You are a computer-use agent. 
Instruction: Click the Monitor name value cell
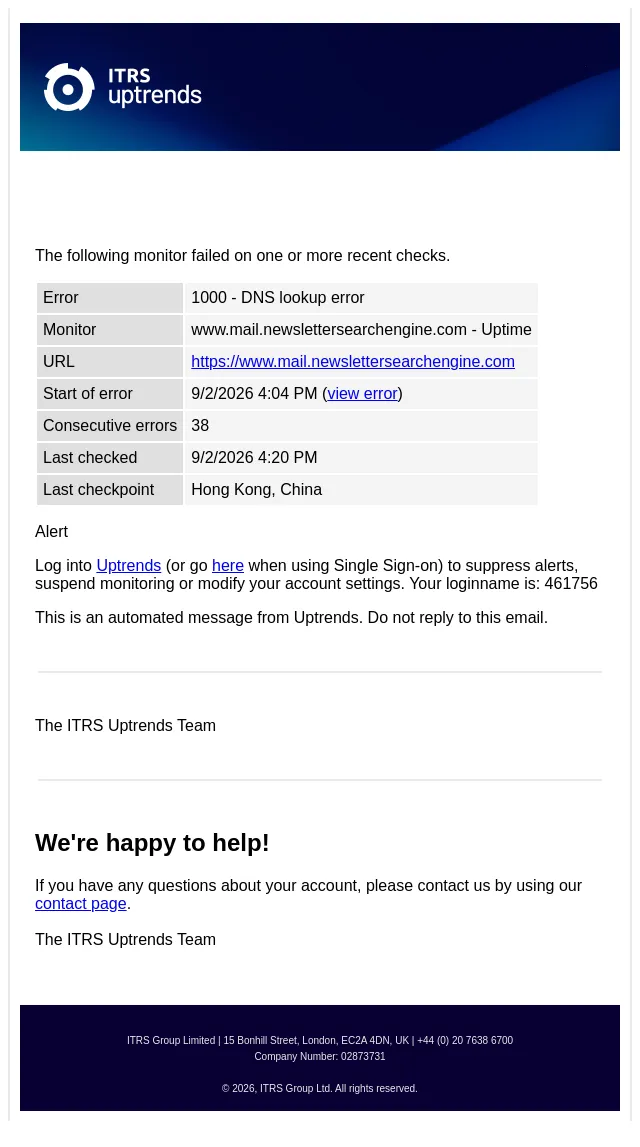(361, 330)
